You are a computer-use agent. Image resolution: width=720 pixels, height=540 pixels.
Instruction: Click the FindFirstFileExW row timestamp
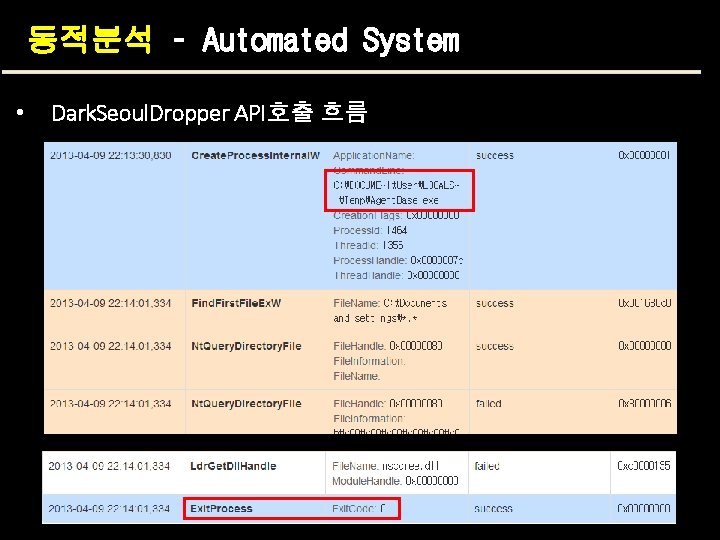coord(111,303)
